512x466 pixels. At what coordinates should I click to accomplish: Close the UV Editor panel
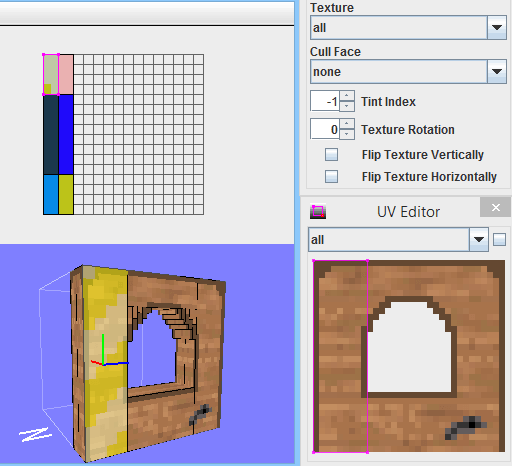(x=496, y=207)
